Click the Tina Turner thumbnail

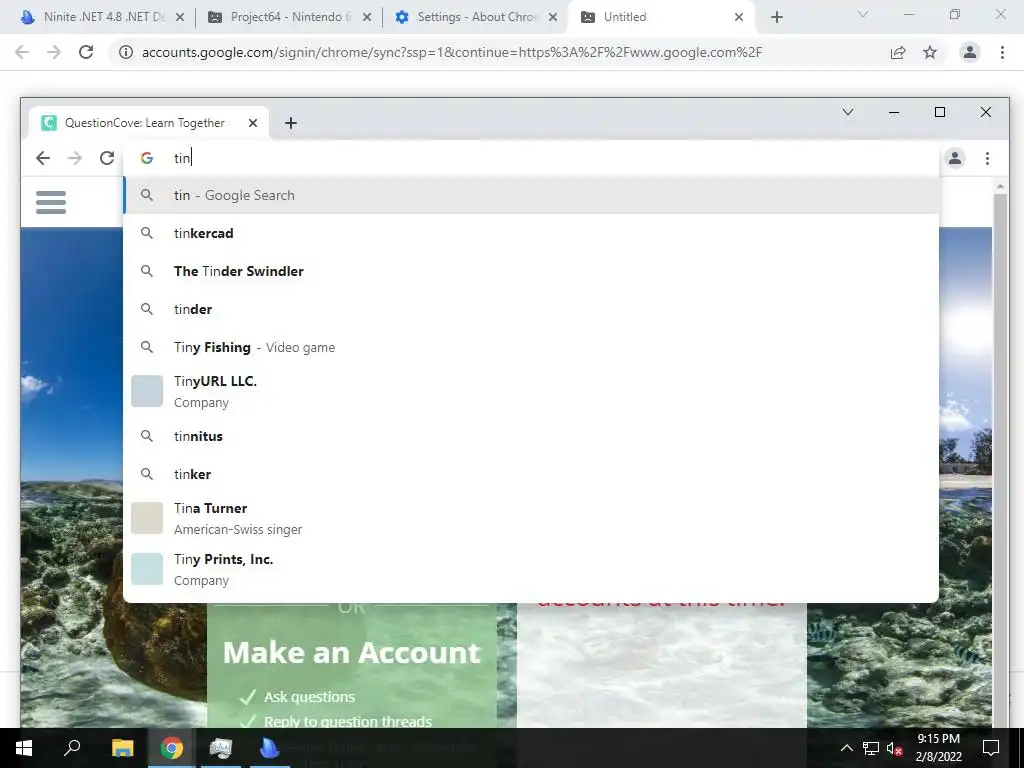147,518
